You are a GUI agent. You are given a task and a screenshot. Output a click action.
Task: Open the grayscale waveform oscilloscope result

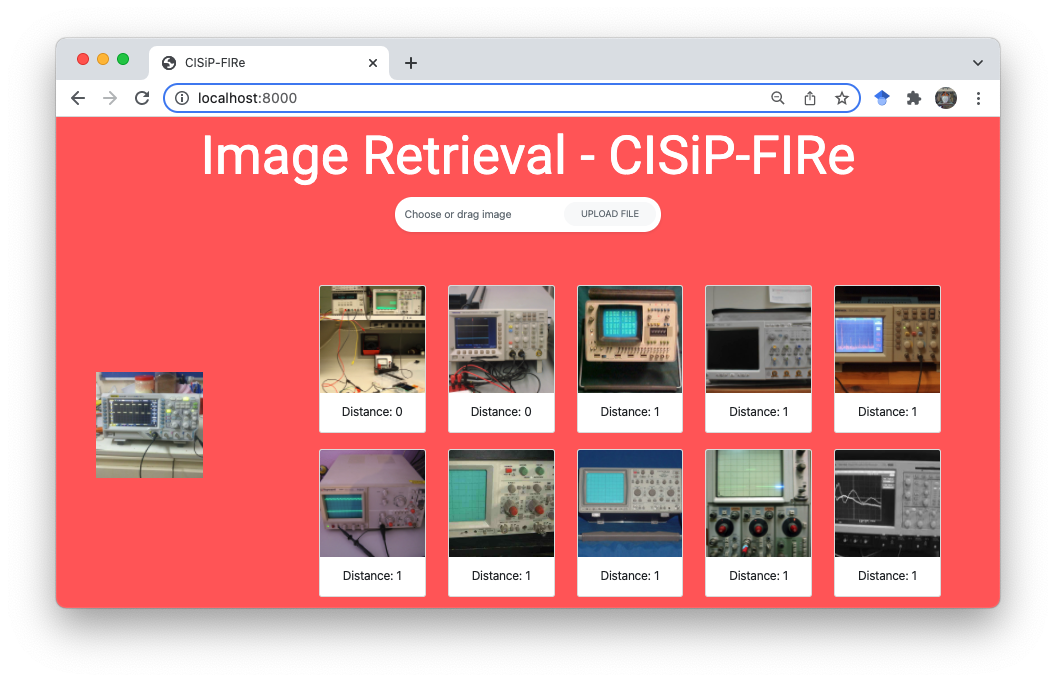(x=887, y=523)
